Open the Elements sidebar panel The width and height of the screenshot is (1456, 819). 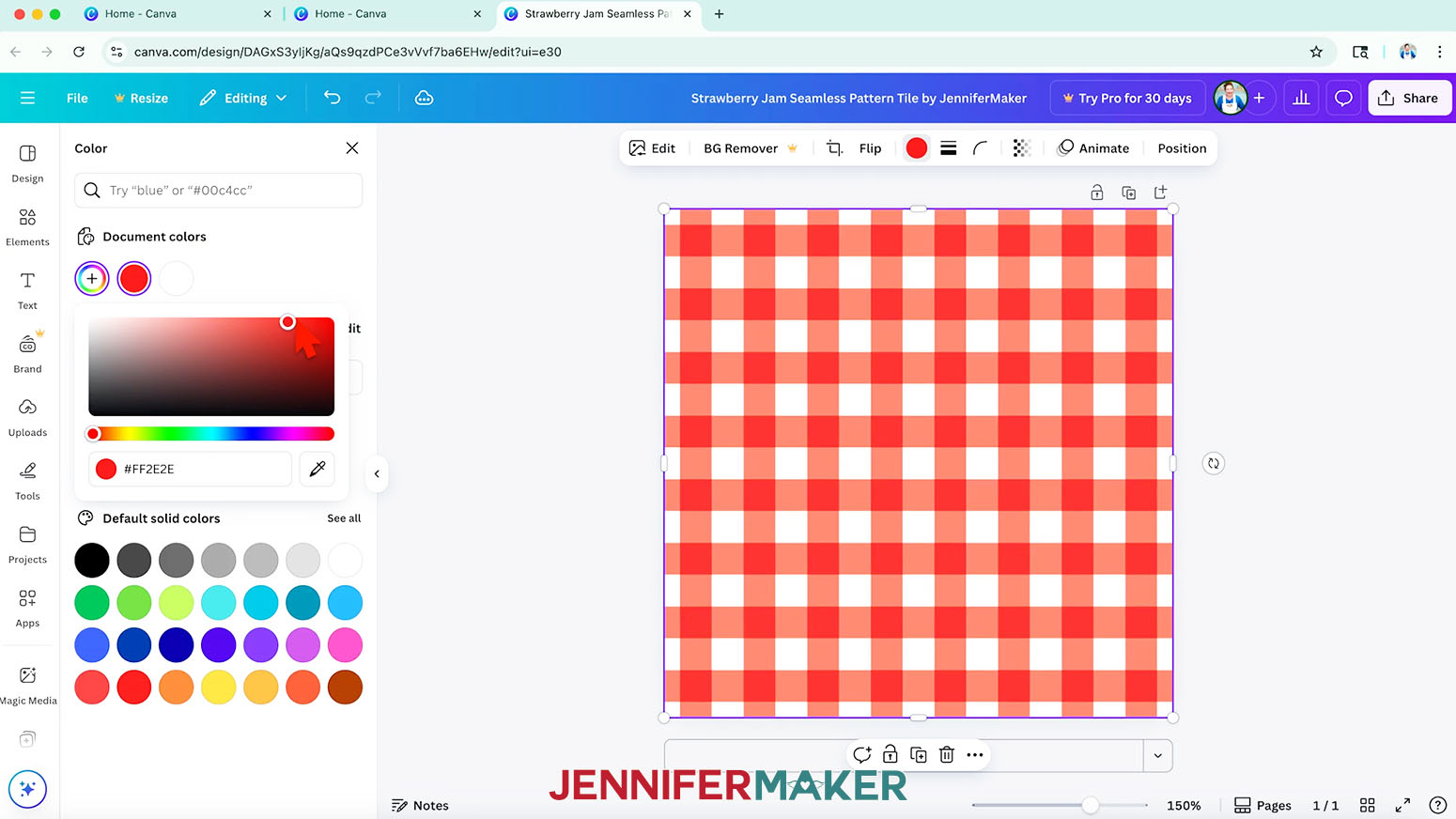[27, 227]
